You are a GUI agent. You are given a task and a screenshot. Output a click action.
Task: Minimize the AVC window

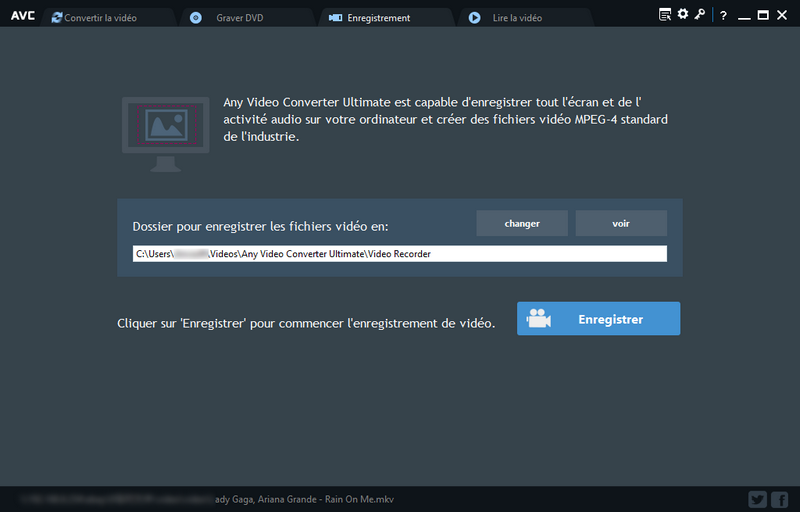[x=744, y=17]
